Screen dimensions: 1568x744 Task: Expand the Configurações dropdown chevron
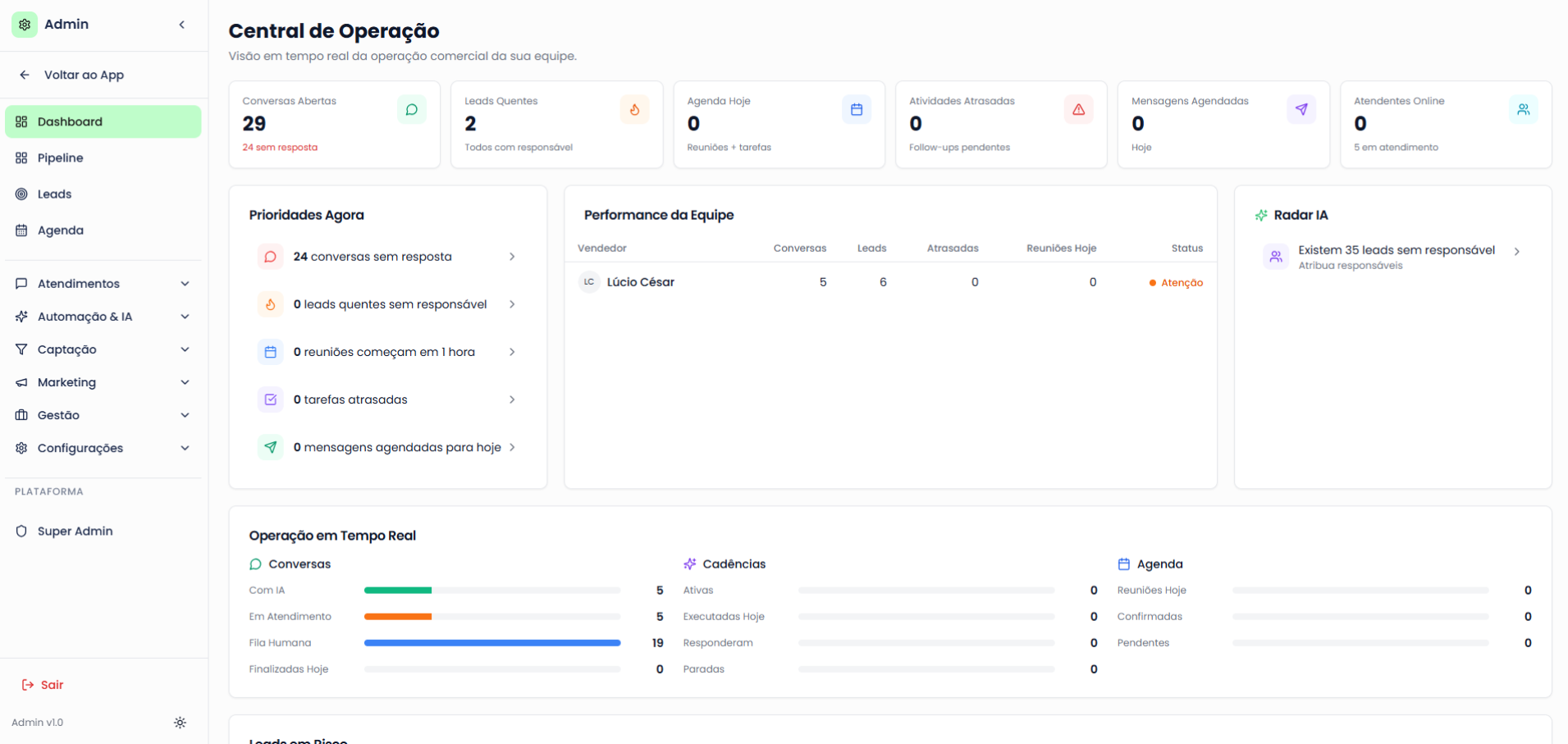[x=185, y=448]
